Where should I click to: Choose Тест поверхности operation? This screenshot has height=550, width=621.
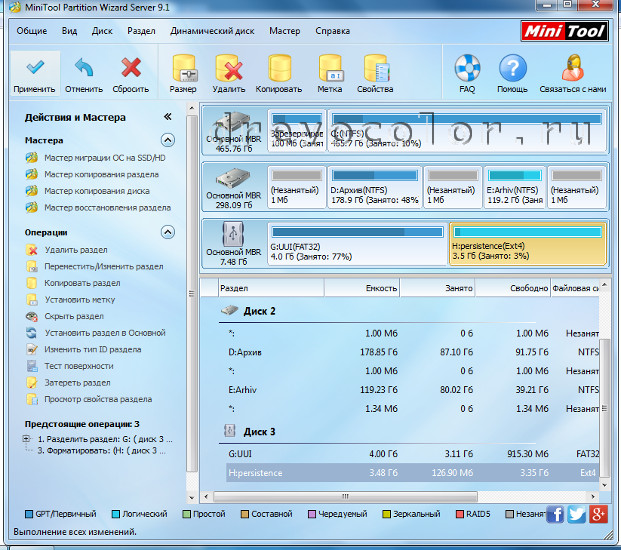point(69,366)
